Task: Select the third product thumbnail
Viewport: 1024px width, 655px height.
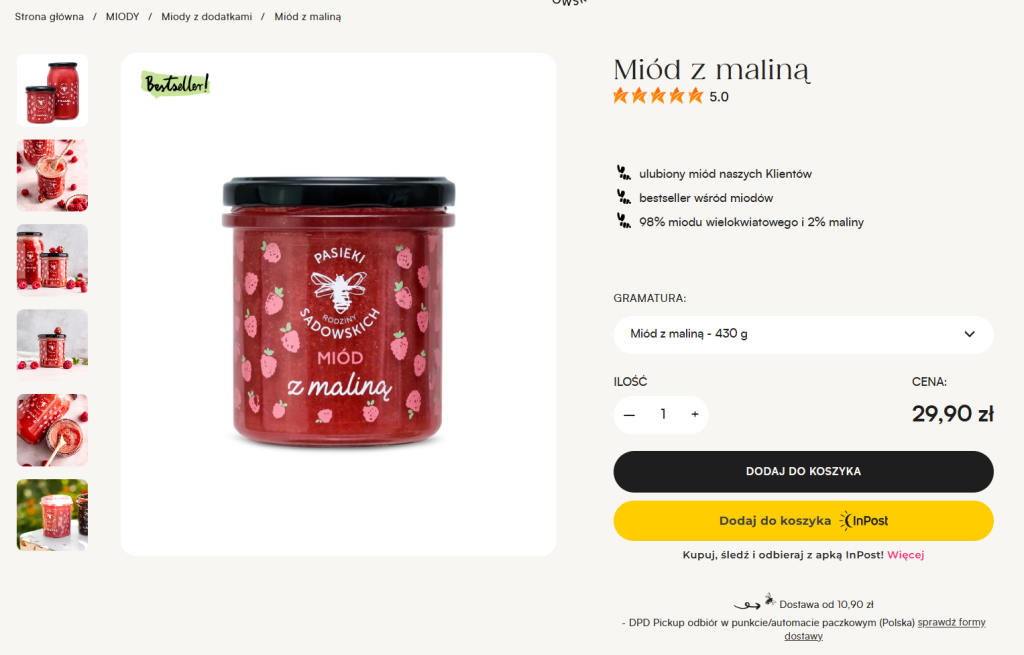Action: click(52, 260)
